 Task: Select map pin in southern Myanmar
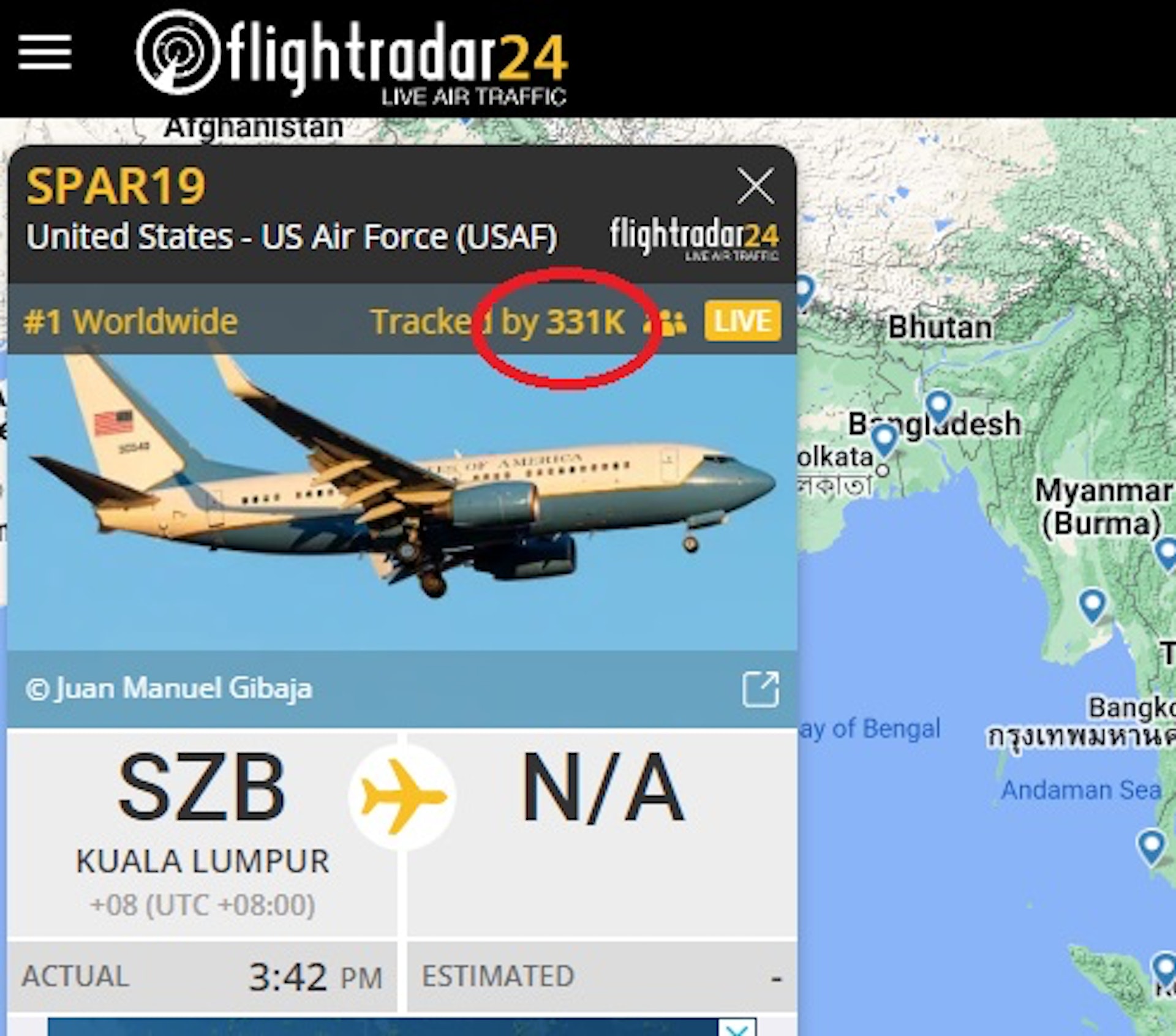point(1092,606)
